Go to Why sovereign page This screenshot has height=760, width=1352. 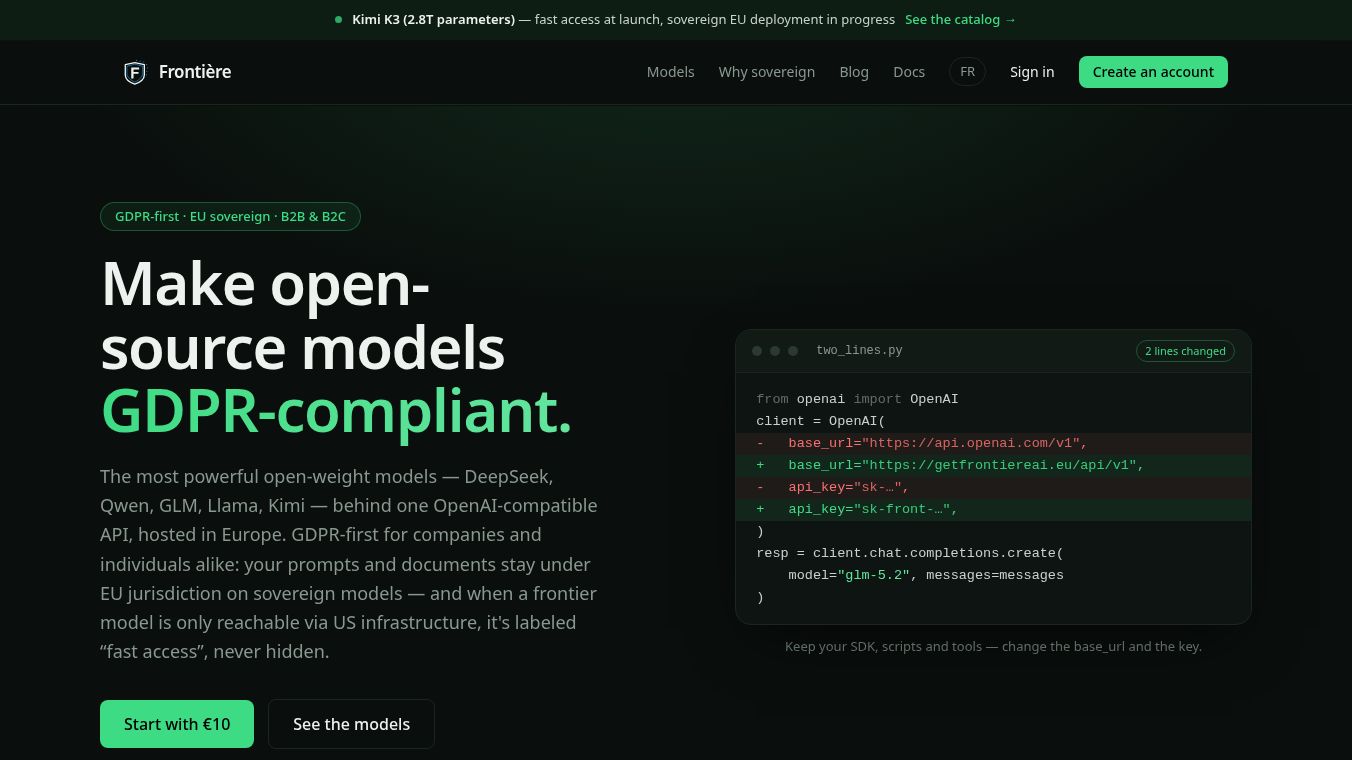[x=767, y=72]
